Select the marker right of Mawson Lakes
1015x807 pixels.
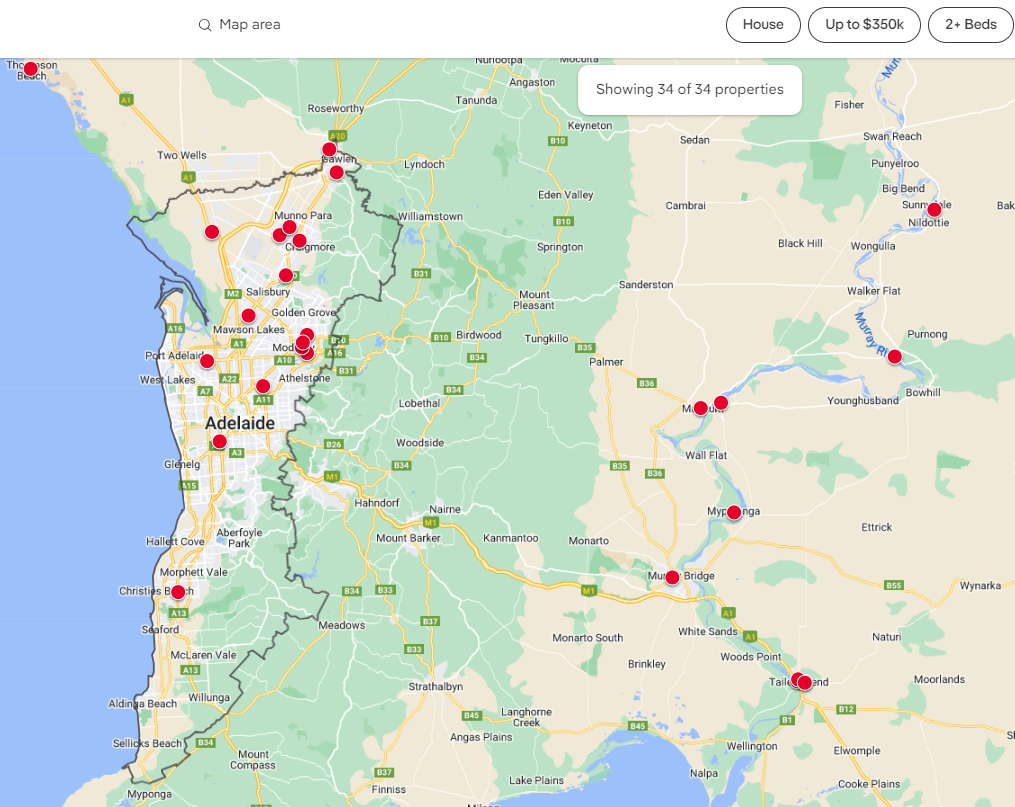pos(248,316)
